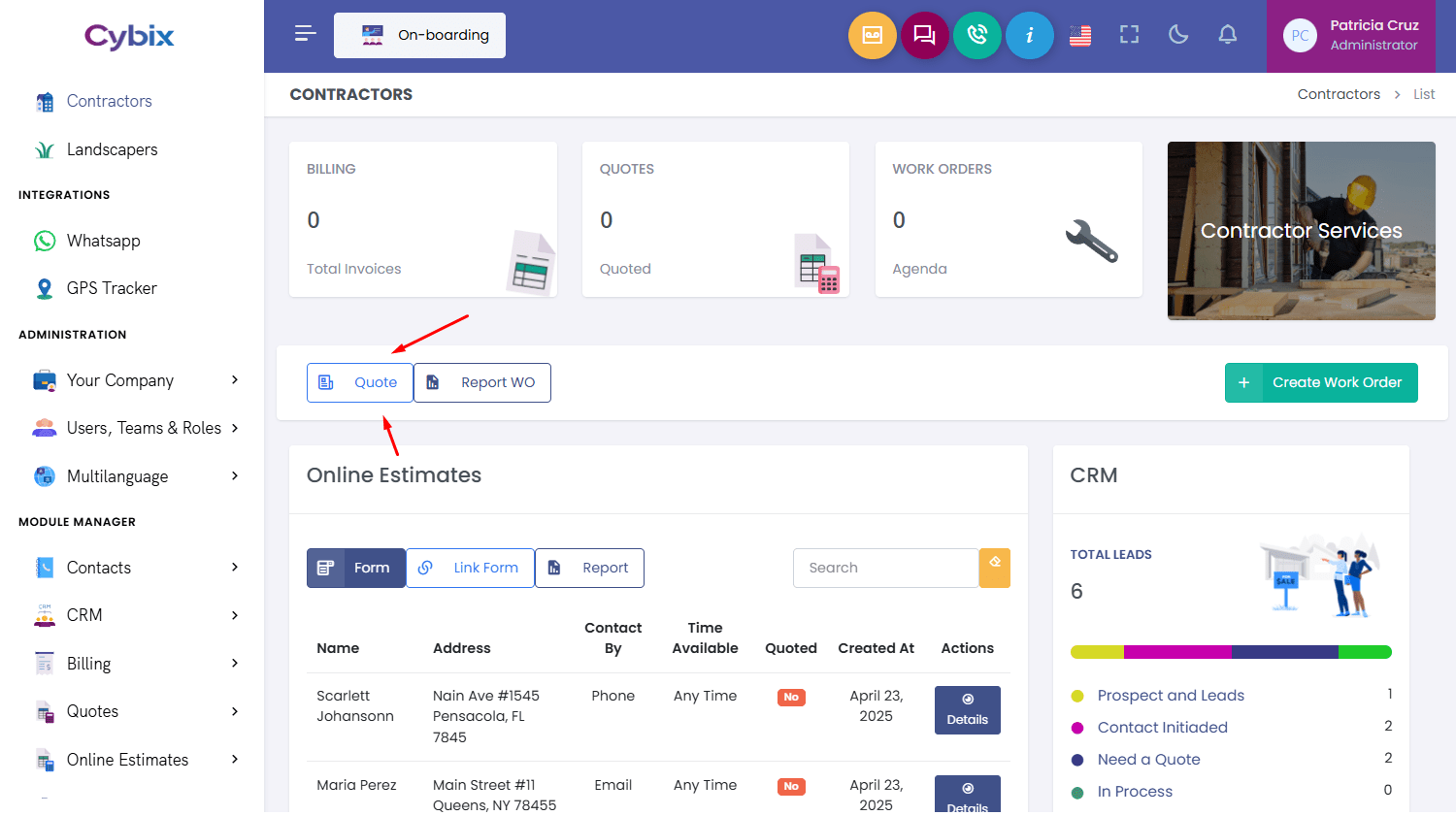Expand Your Company submenu chevron

[235, 379]
